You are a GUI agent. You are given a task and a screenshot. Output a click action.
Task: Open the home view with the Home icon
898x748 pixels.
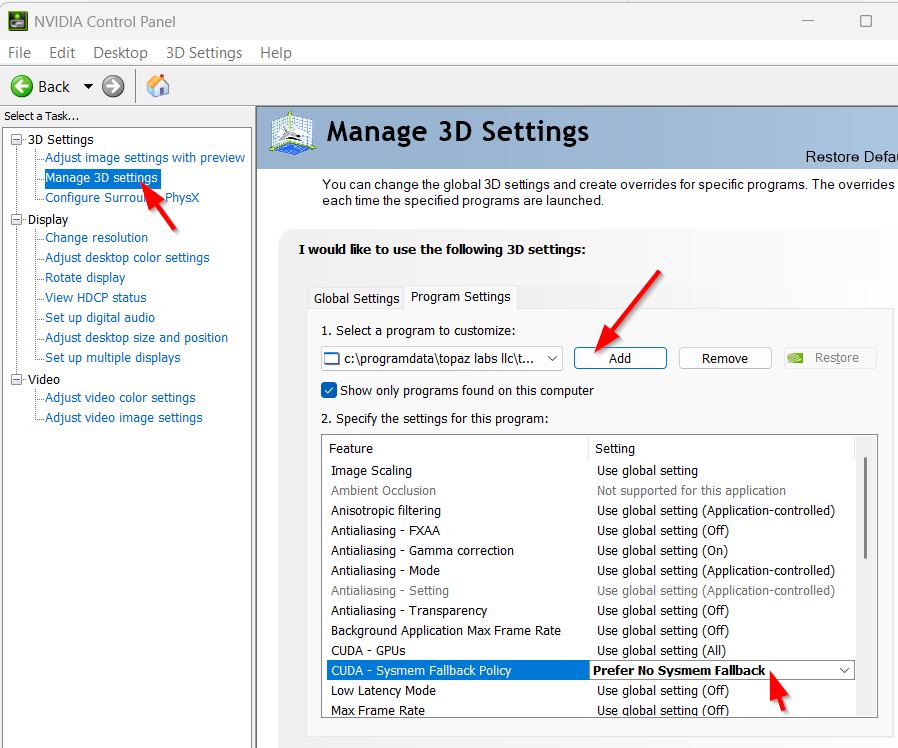[157, 86]
